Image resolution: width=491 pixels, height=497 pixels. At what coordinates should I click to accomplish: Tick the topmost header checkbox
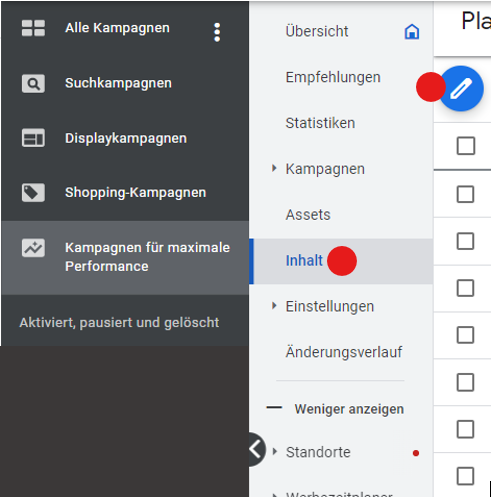[x=466, y=146]
